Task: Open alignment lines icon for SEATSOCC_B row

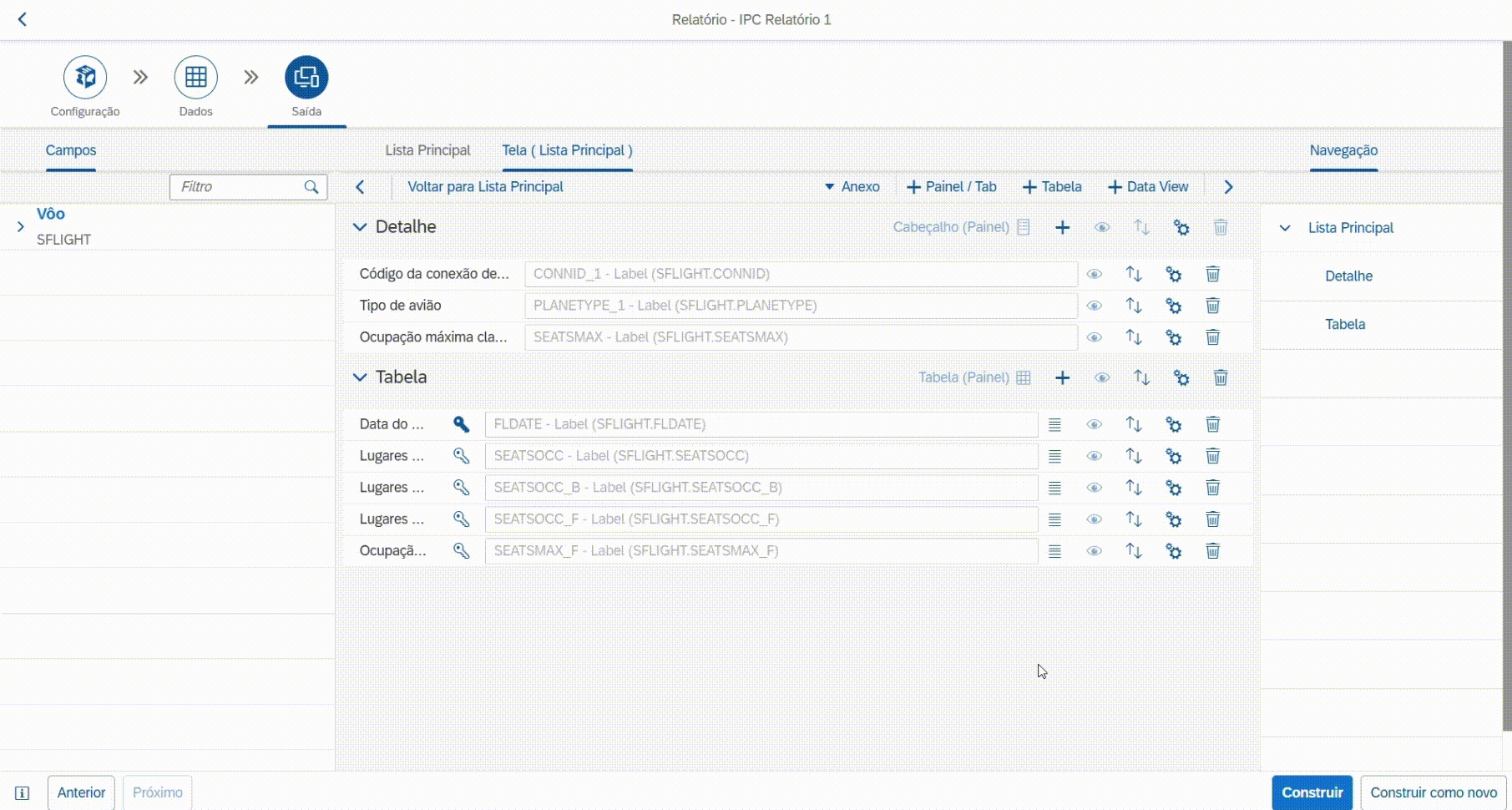Action: pyautogui.click(x=1054, y=488)
